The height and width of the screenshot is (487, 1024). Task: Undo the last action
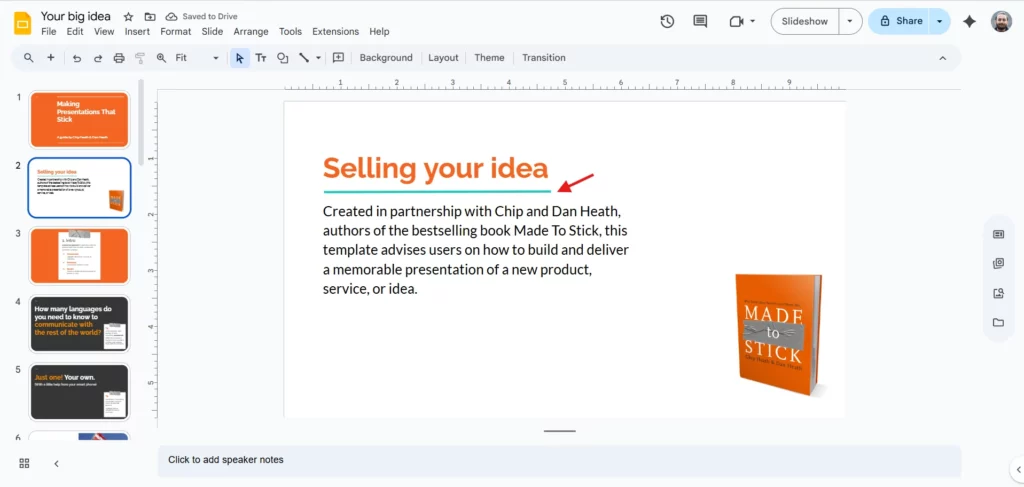(x=76, y=58)
